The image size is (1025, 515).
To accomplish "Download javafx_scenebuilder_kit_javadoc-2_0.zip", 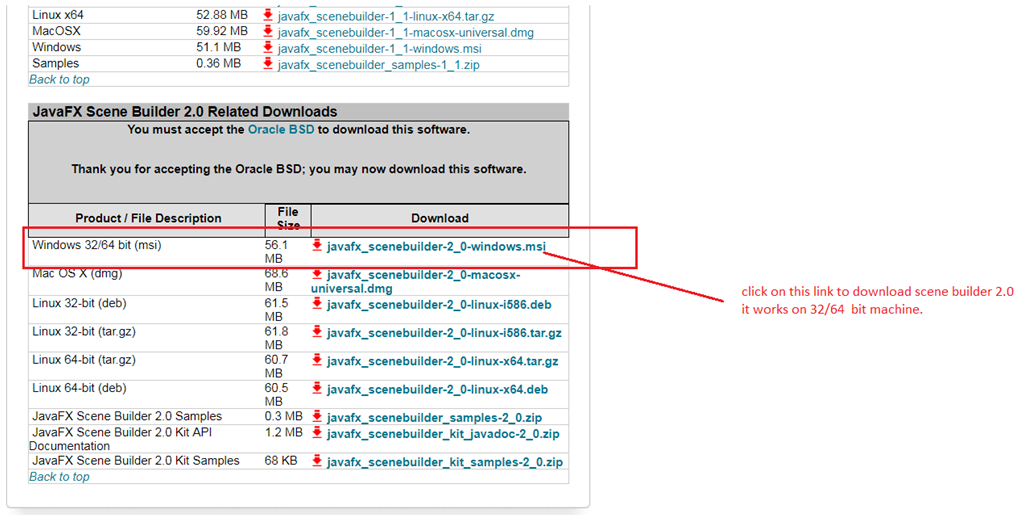I will [x=443, y=434].
